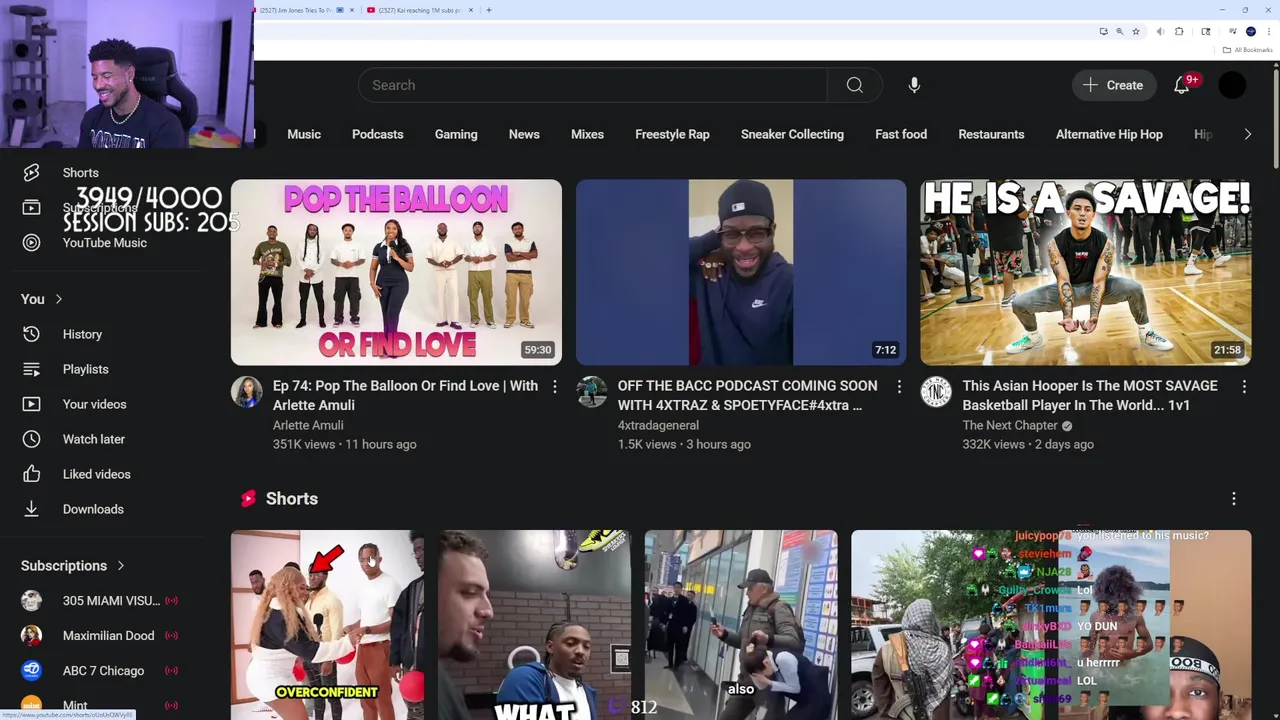1280x720 pixels.
Task: Open the short captioned WHAT
Action: coord(534,625)
